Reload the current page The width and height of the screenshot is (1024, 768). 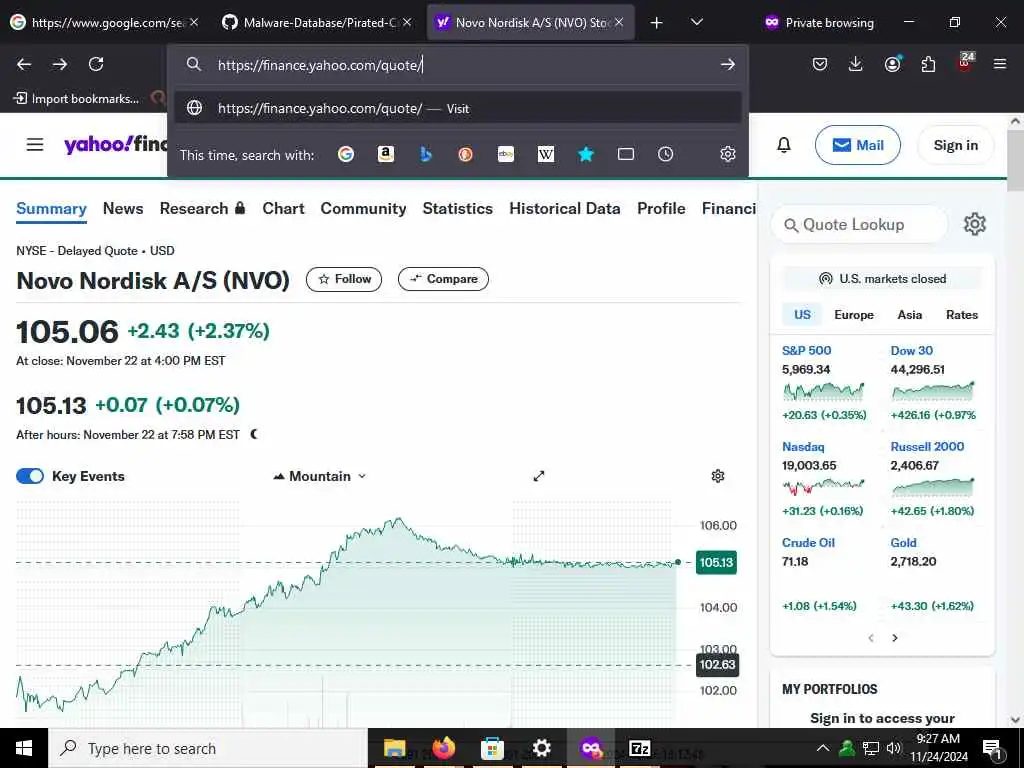[96, 64]
